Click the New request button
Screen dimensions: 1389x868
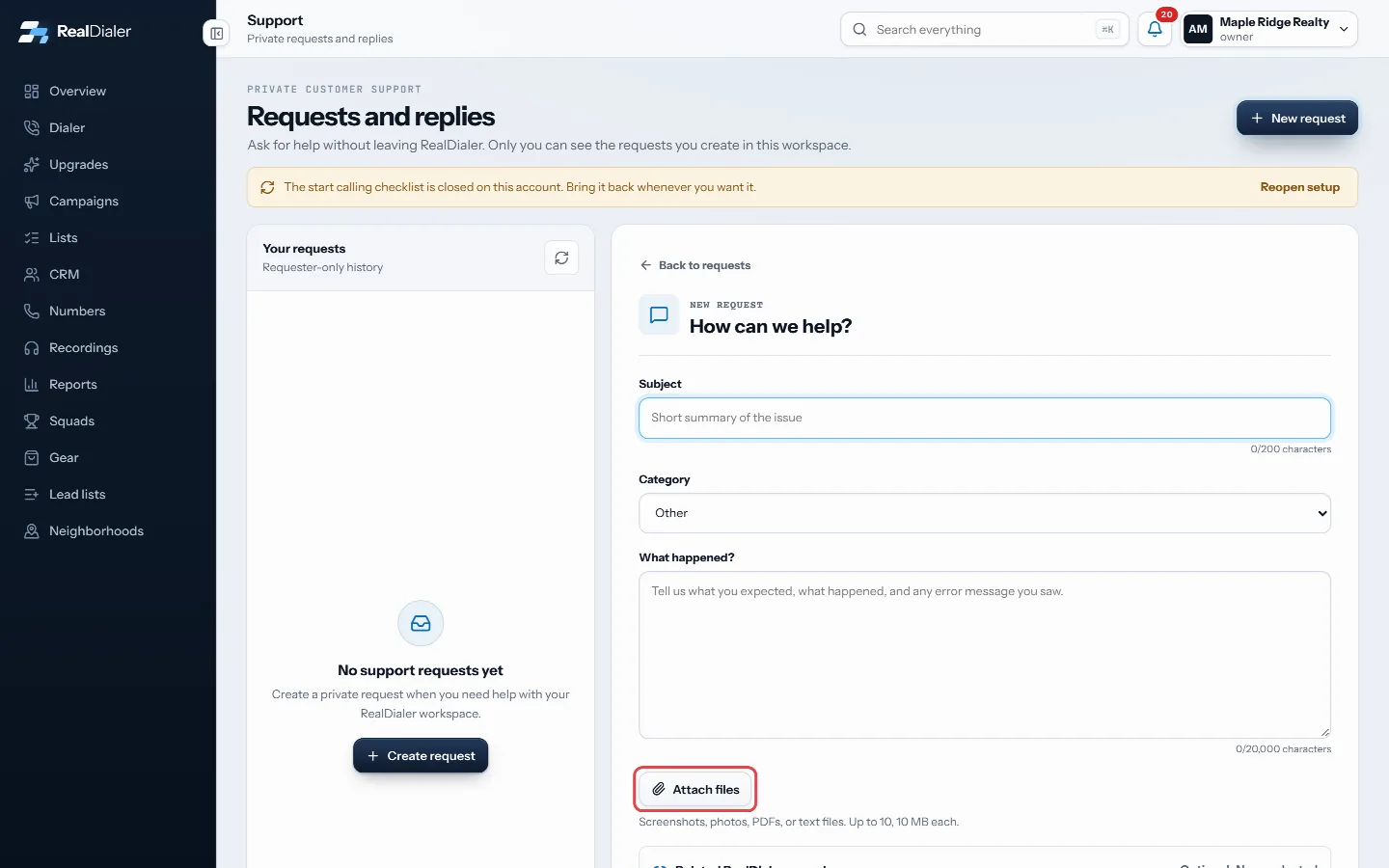click(x=1297, y=119)
